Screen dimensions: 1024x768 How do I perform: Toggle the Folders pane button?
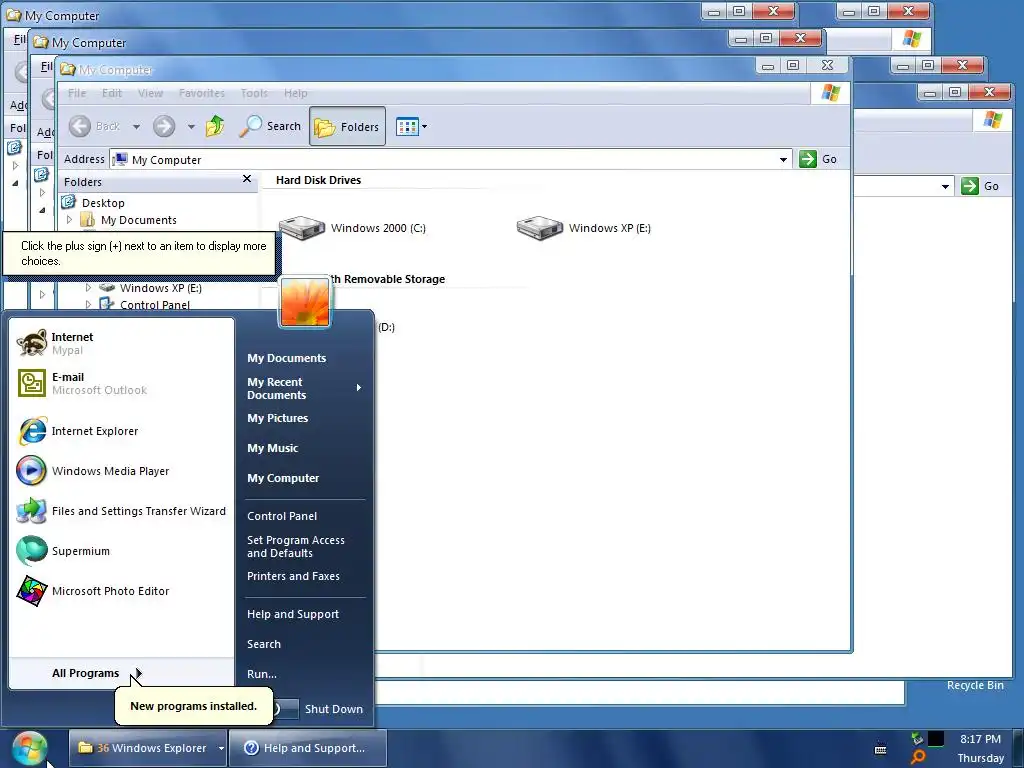[x=347, y=127]
